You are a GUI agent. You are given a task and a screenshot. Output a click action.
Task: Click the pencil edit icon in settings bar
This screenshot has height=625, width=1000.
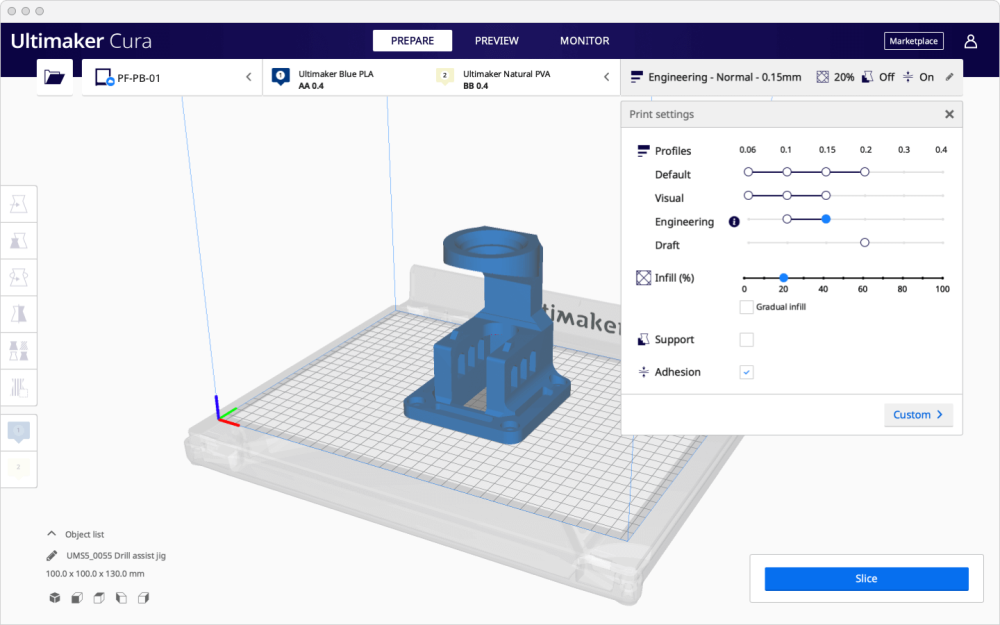(x=949, y=77)
